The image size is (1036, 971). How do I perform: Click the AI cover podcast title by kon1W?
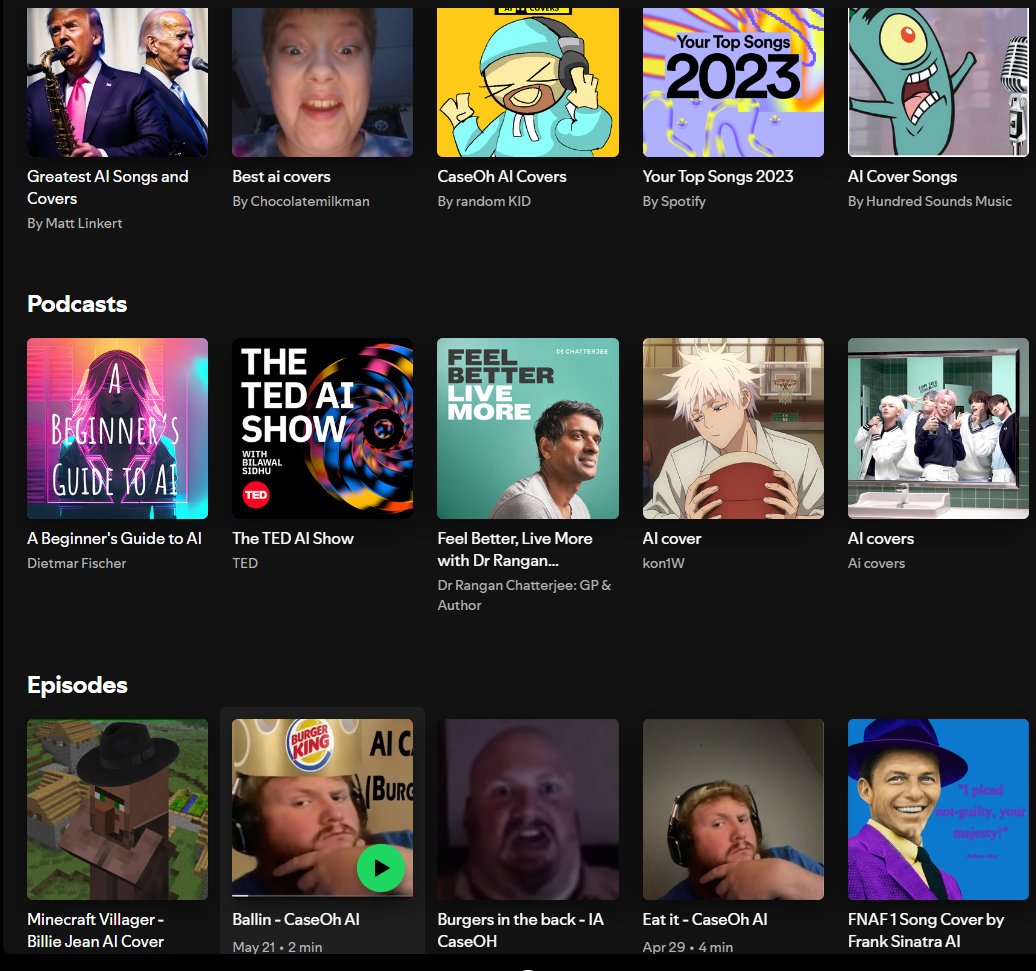672,538
